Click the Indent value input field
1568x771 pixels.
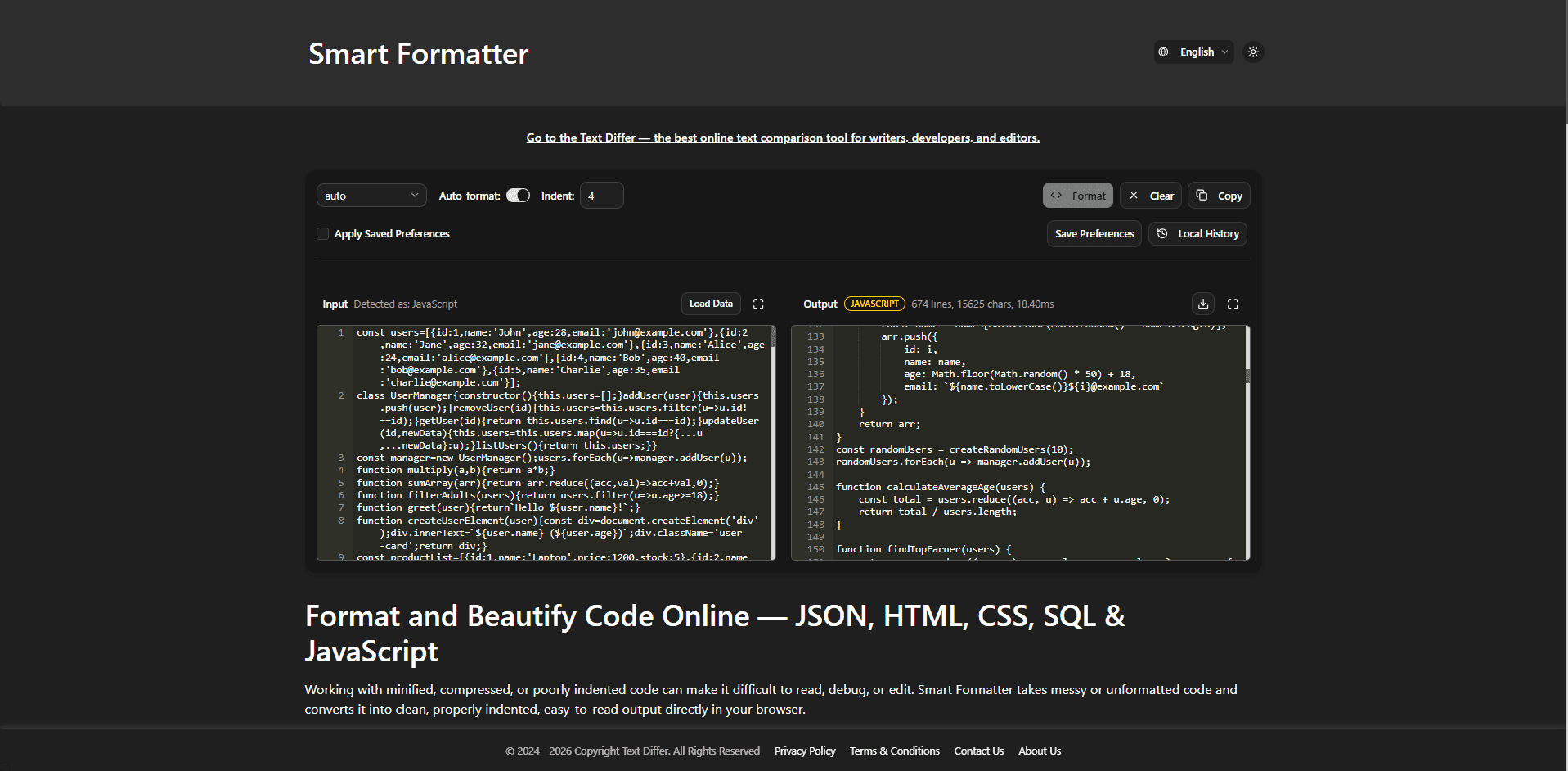pyautogui.click(x=602, y=196)
